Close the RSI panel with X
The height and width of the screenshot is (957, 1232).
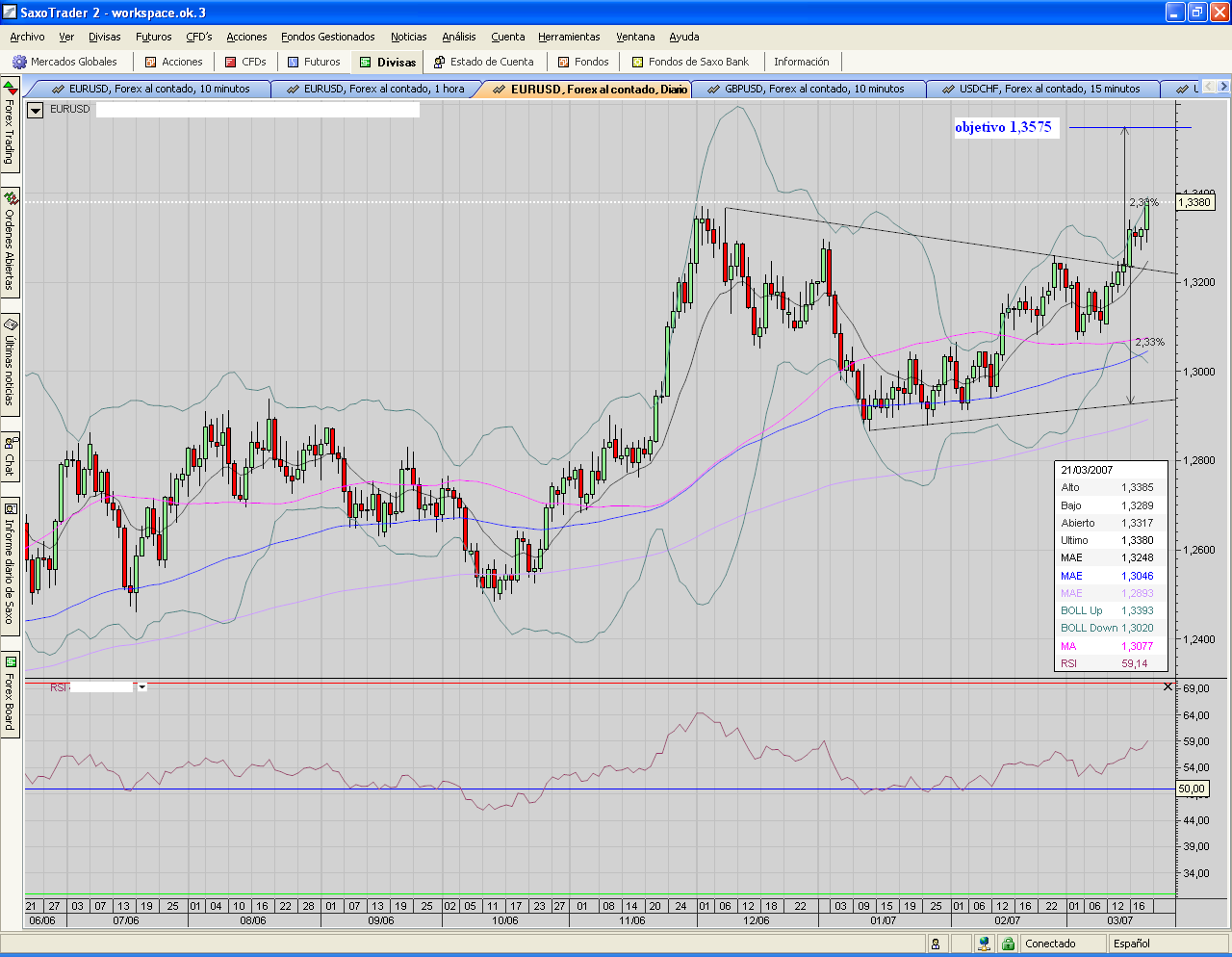coord(1168,686)
